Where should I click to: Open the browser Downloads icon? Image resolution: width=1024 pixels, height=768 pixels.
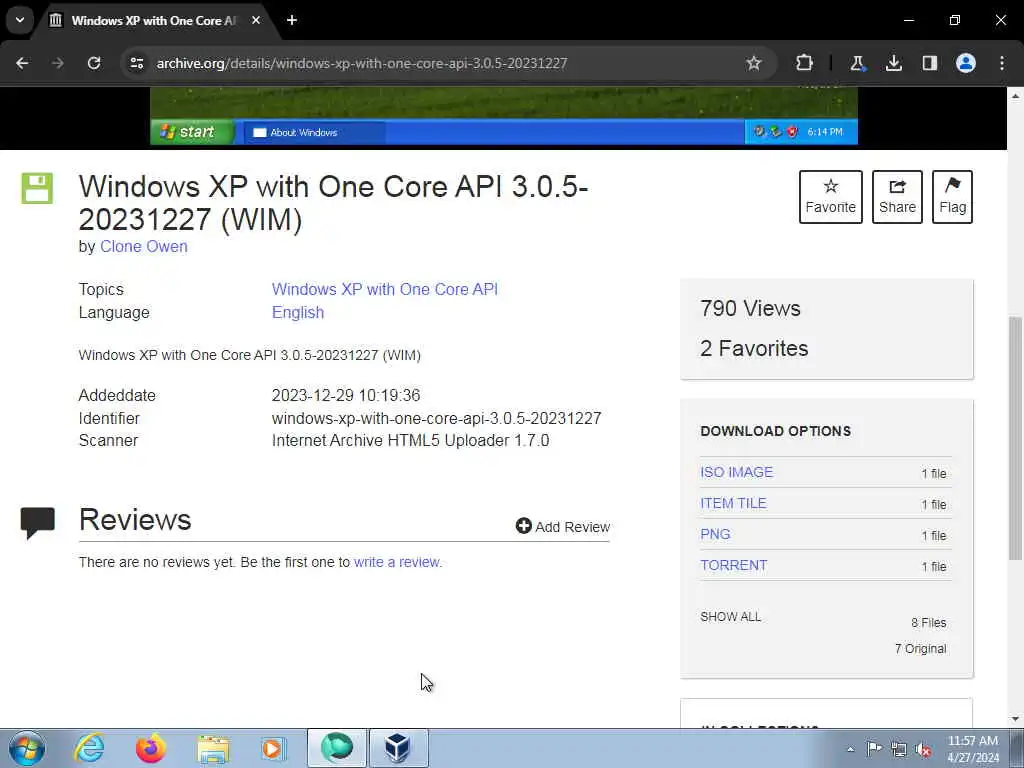[x=893, y=63]
